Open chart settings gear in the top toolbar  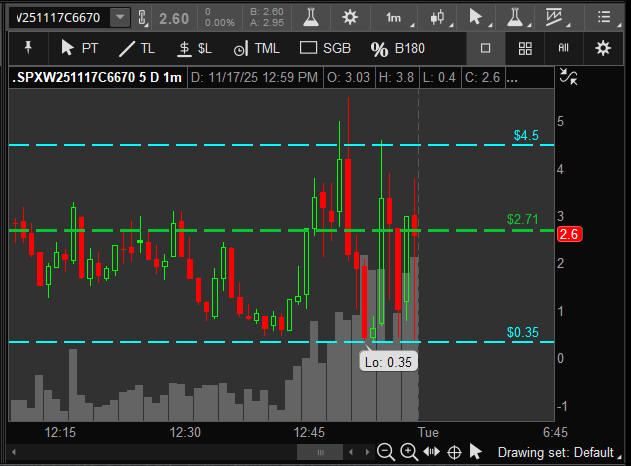[350, 18]
